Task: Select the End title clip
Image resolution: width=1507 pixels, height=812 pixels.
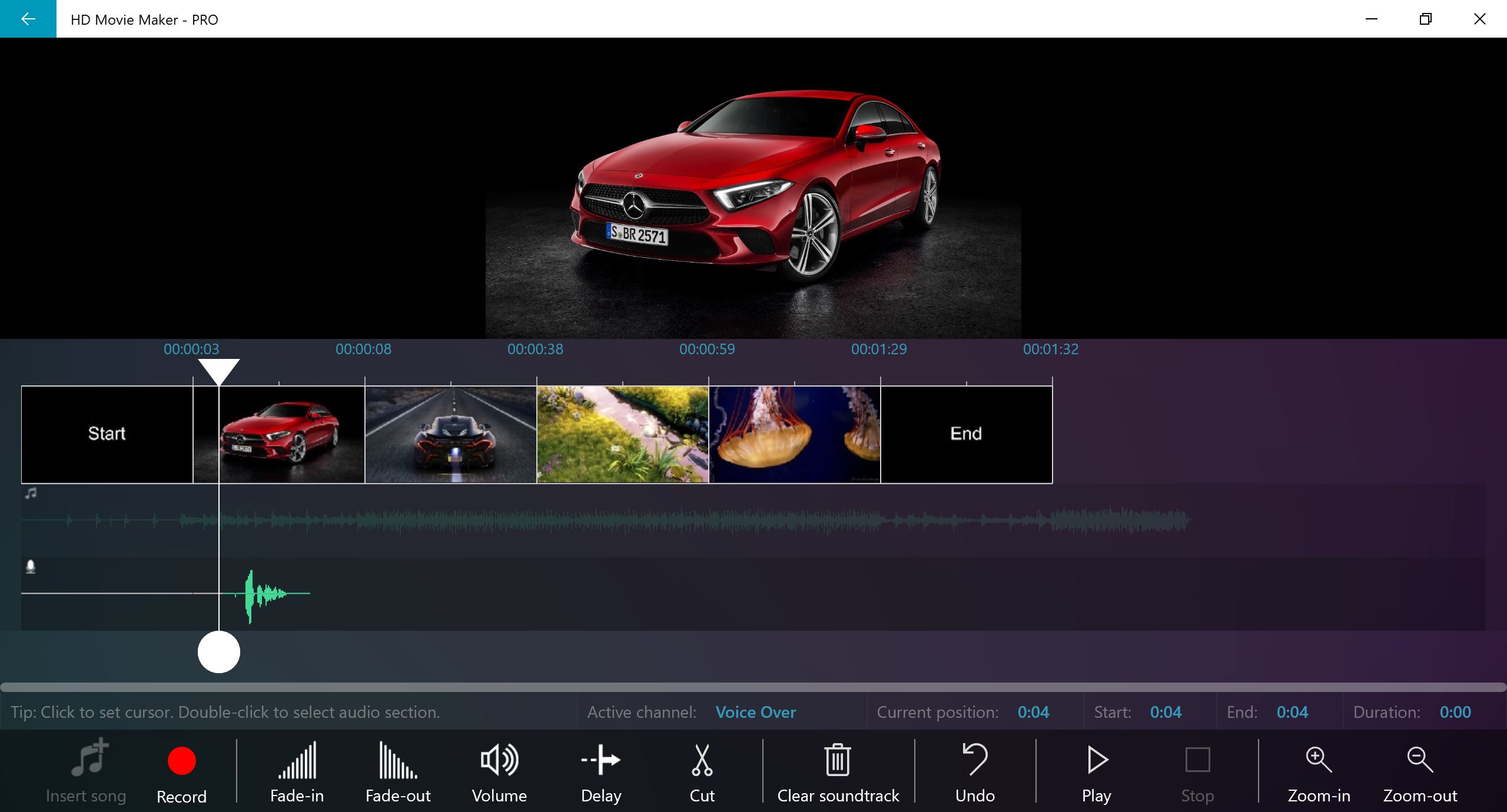Action: pyautogui.click(x=967, y=434)
